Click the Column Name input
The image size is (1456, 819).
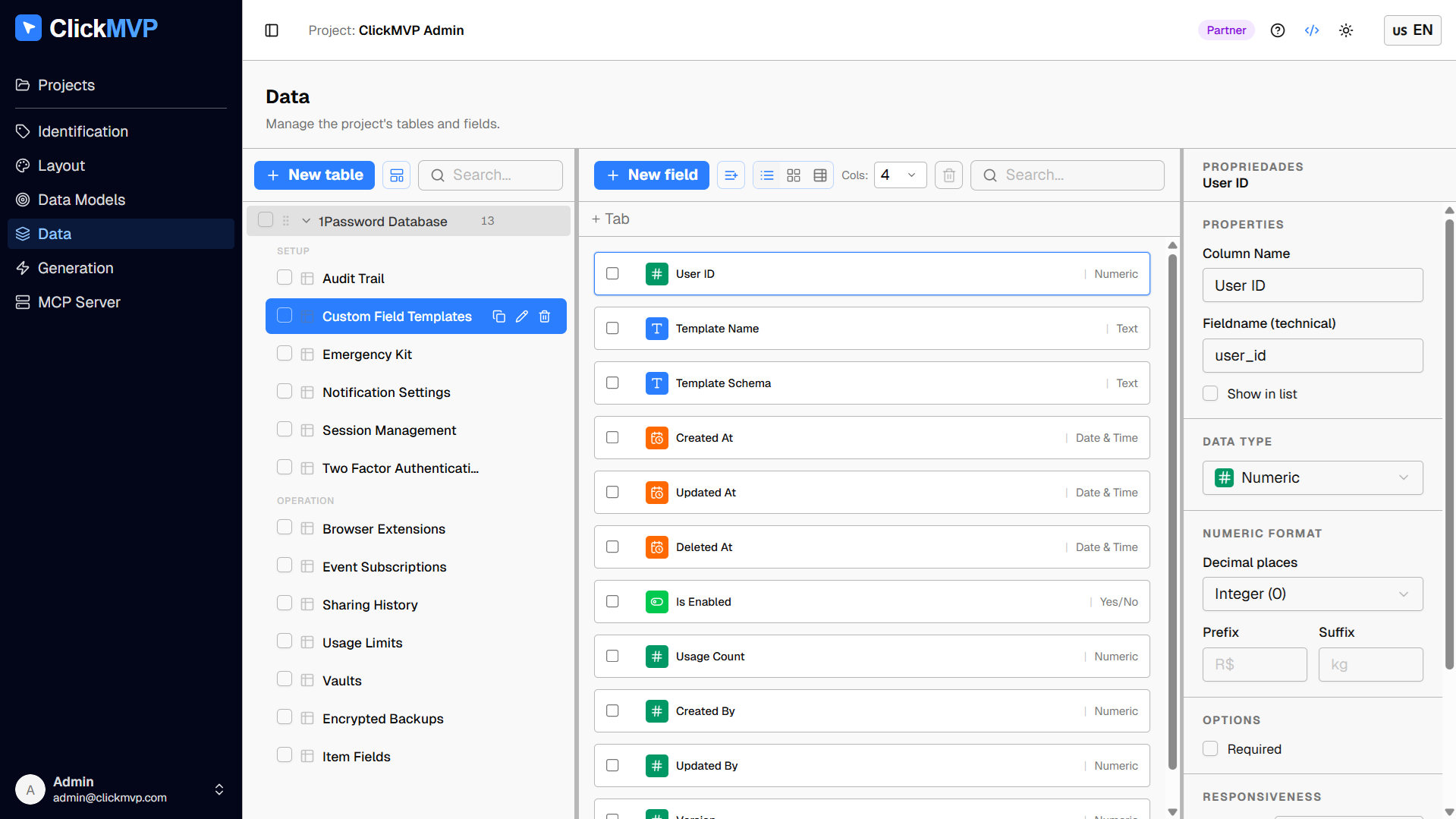point(1313,285)
